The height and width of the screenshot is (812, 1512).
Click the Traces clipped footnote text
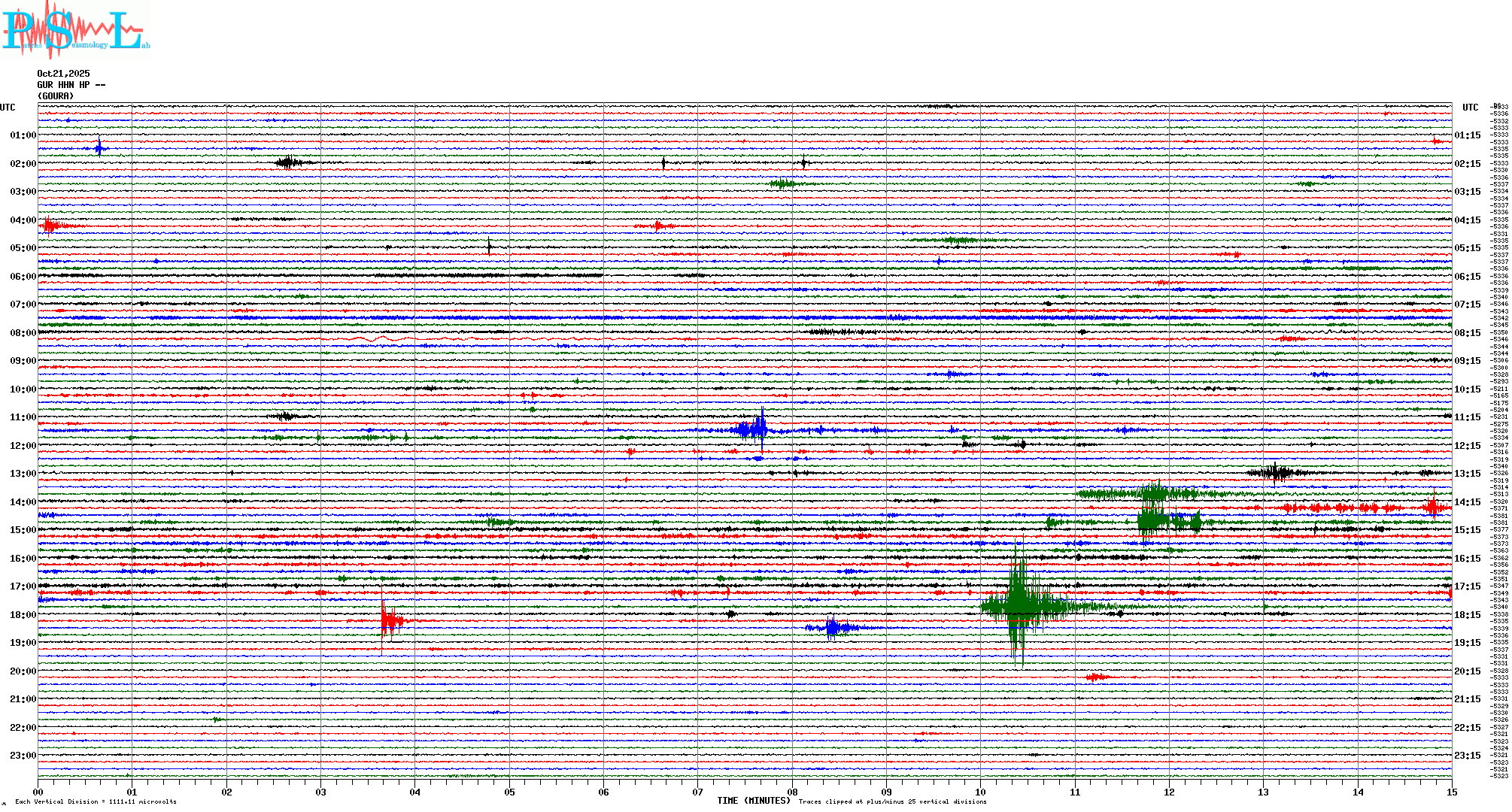892,801
